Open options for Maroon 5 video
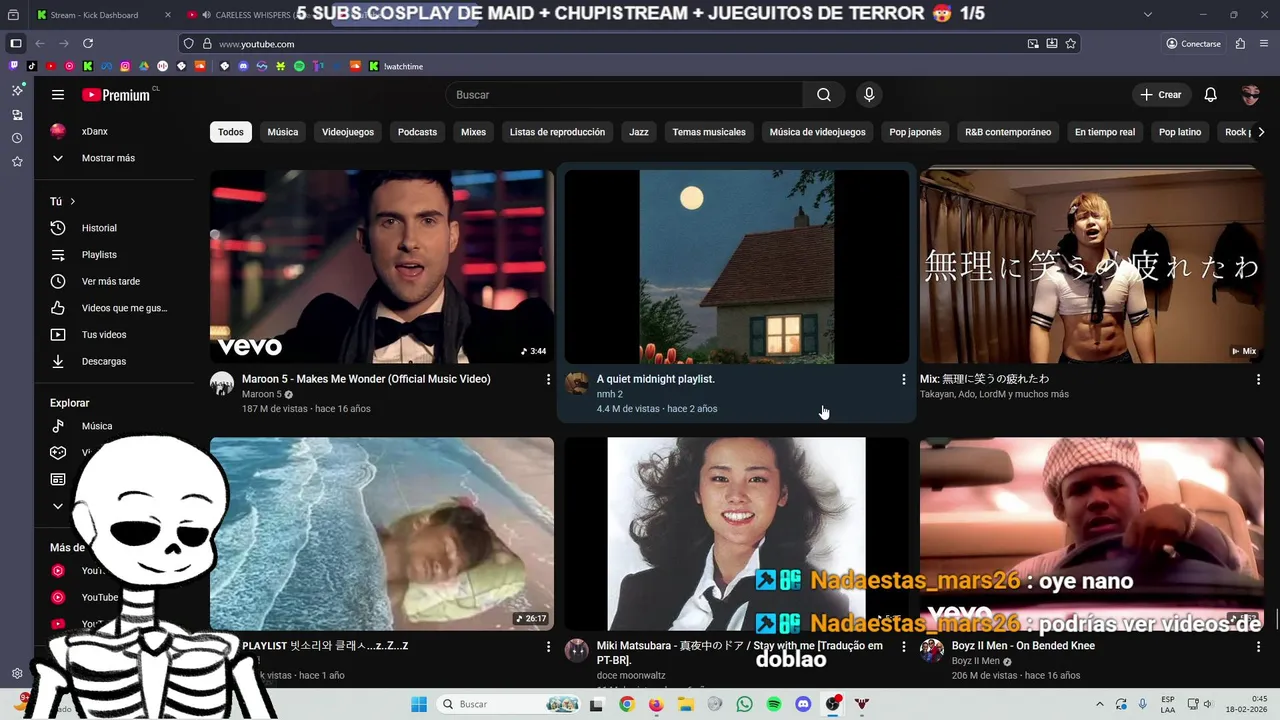The height and width of the screenshot is (720, 1280). (548, 380)
